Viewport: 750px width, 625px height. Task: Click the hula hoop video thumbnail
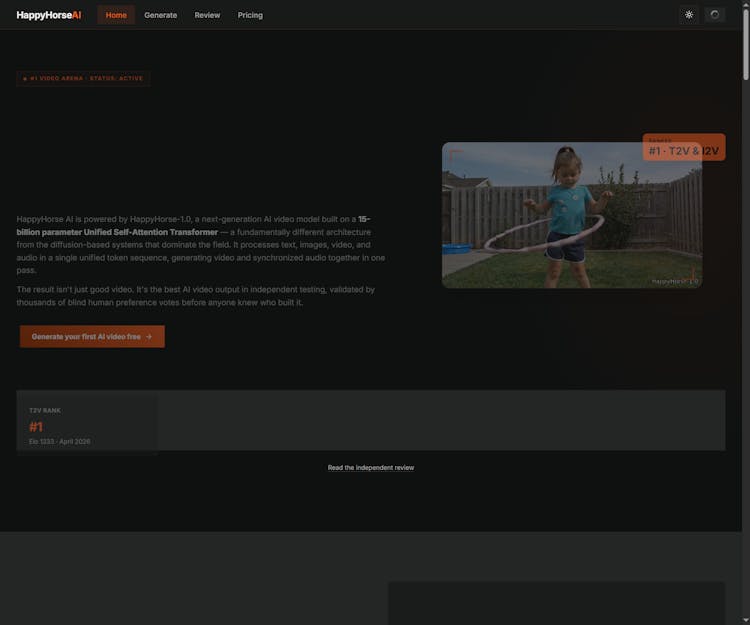point(571,215)
